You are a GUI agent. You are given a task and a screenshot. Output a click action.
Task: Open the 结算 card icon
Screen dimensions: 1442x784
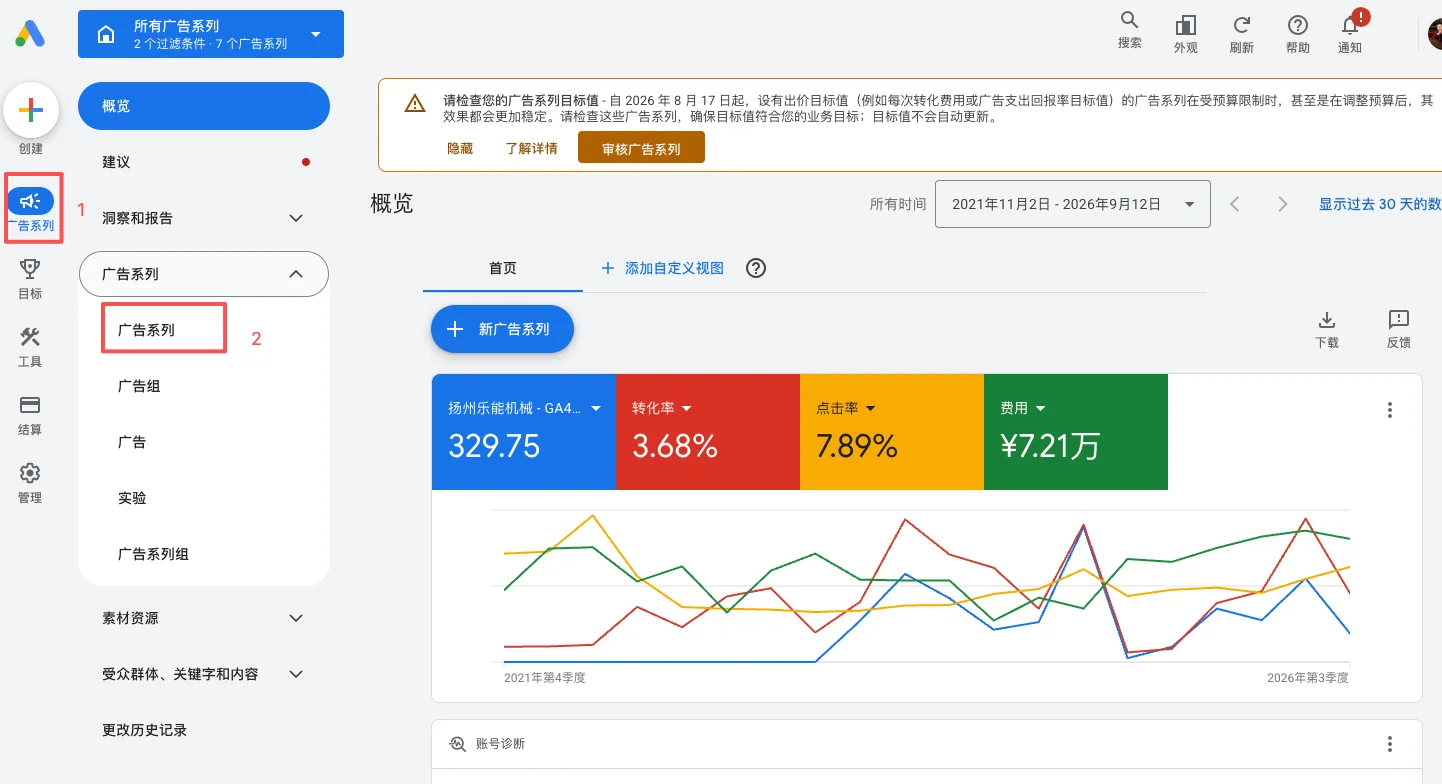30,404
